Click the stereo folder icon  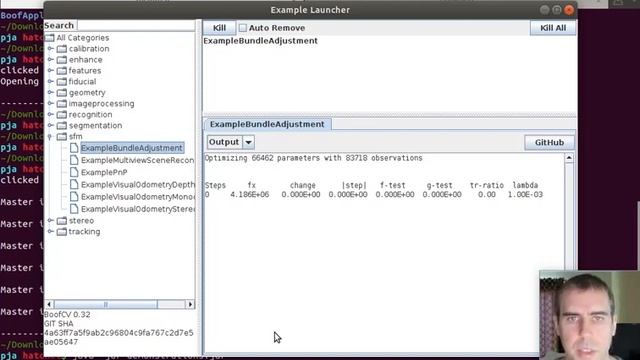62,221
